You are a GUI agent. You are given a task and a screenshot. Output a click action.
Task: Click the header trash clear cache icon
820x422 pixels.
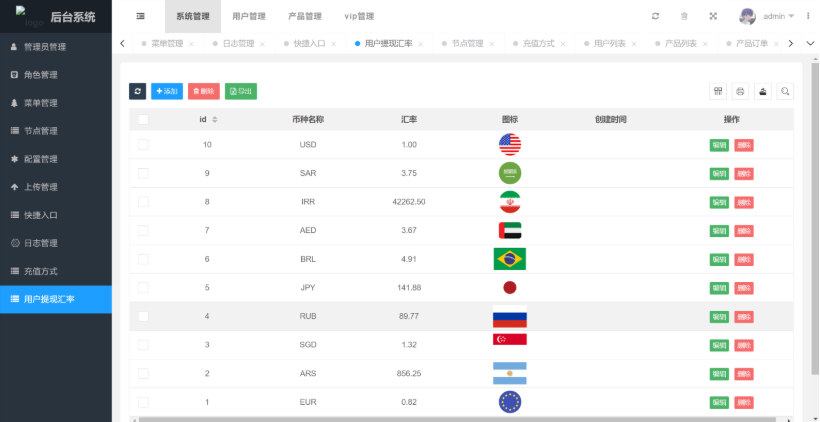[684, 16]
